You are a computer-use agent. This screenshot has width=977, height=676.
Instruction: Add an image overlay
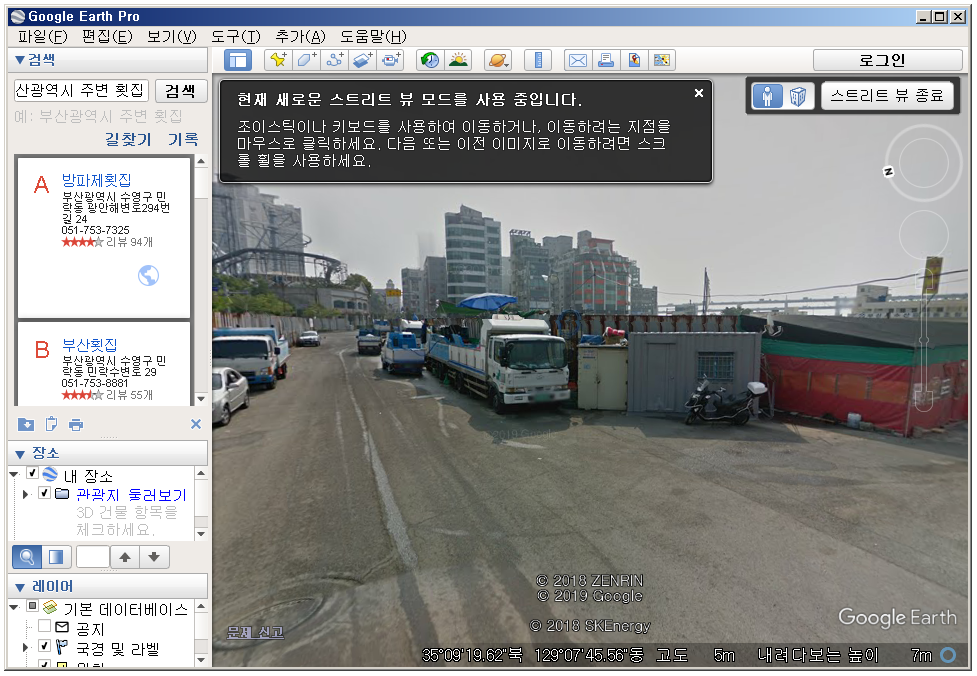(363, 60)
